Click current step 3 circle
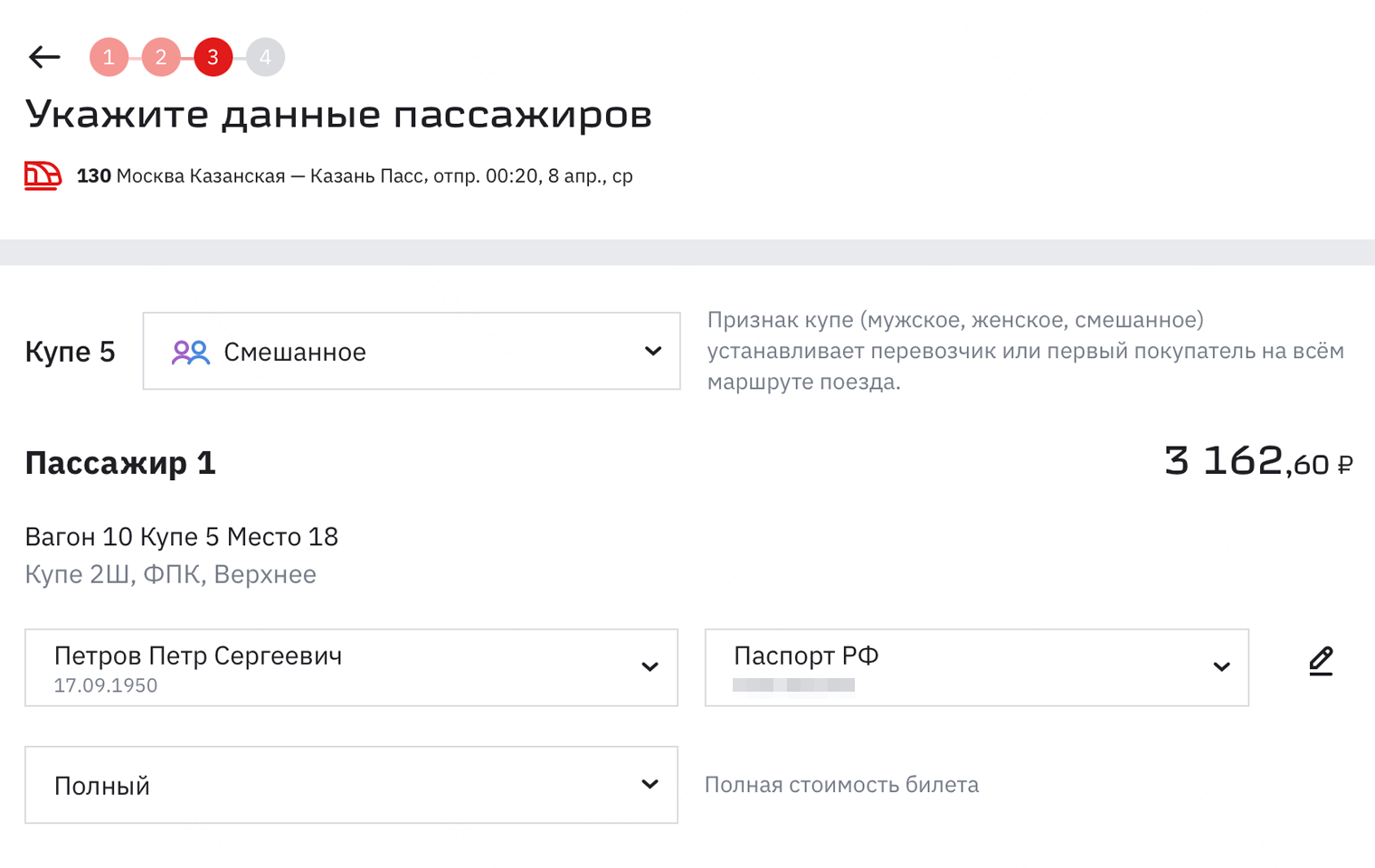 213,56
